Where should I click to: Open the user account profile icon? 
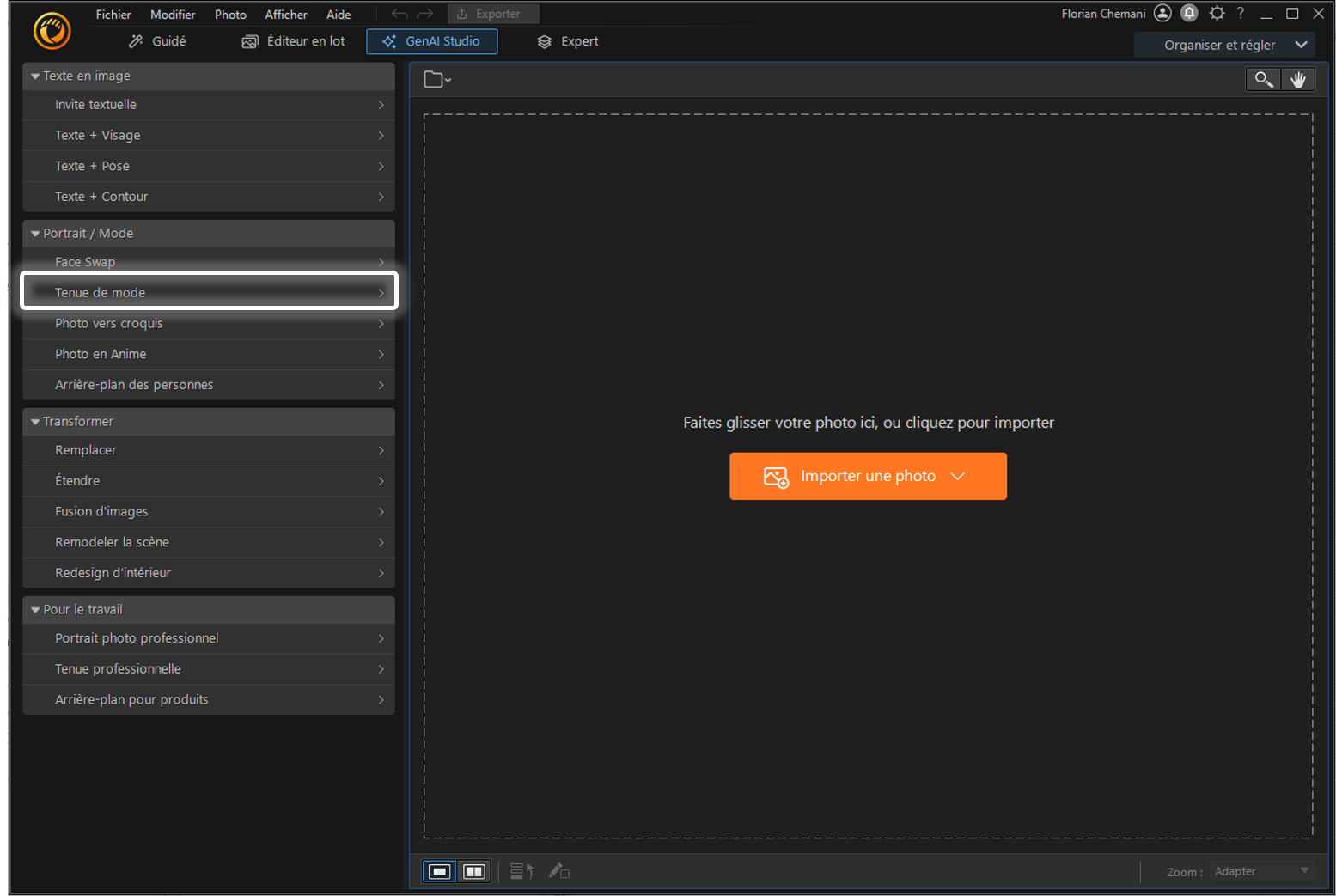1162,14
